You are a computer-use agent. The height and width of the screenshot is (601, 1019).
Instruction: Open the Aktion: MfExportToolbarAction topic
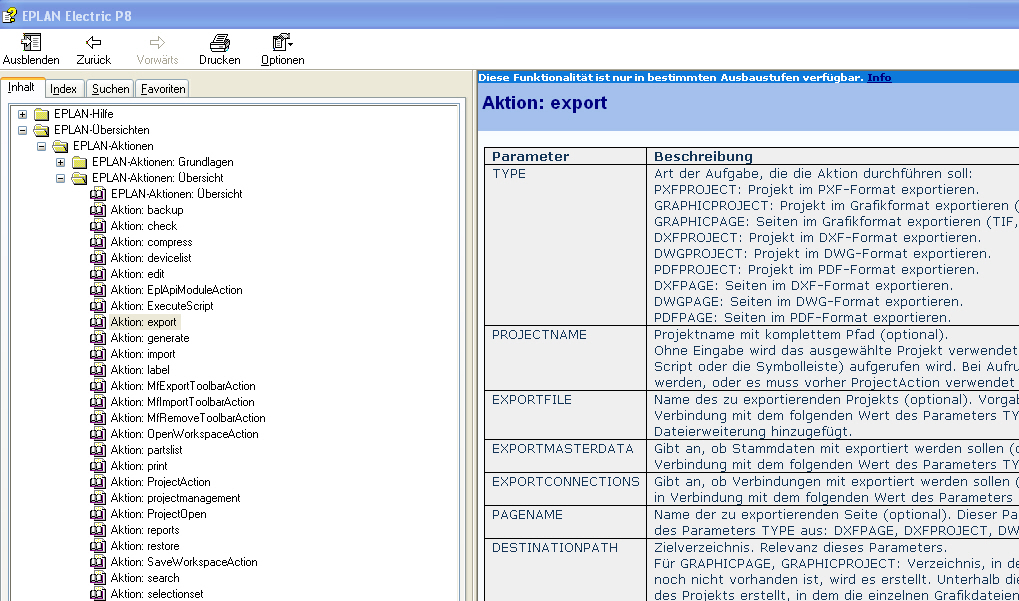point(183,386)
